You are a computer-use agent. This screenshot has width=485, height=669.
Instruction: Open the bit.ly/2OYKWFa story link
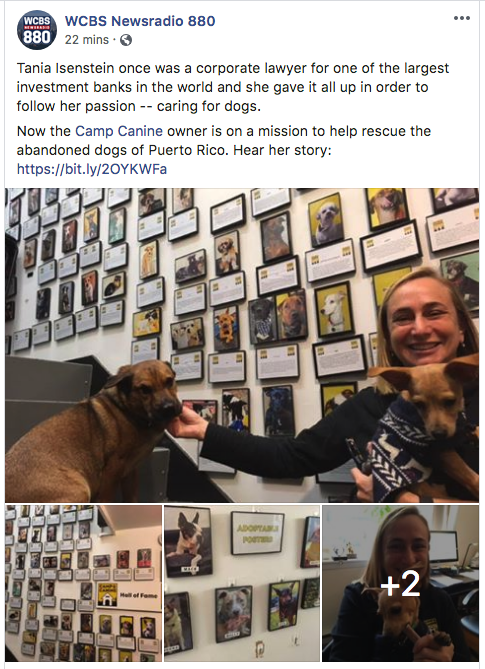click(x=92, y=169)
